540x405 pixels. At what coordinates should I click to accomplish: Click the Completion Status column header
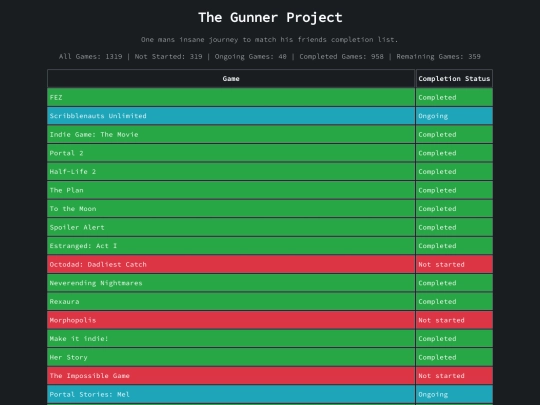(454, 79)
